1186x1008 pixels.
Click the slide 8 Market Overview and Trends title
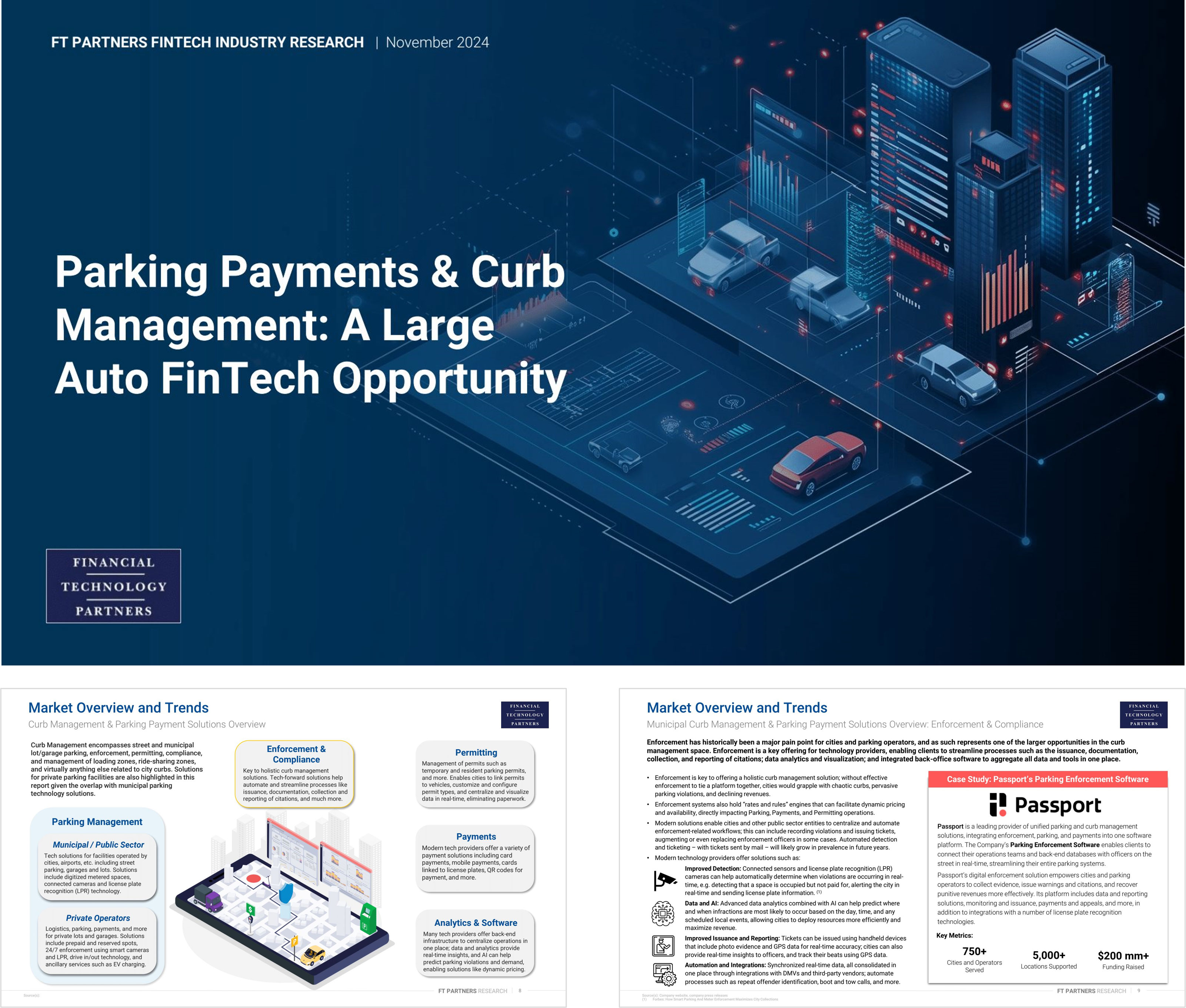point(118,707)
